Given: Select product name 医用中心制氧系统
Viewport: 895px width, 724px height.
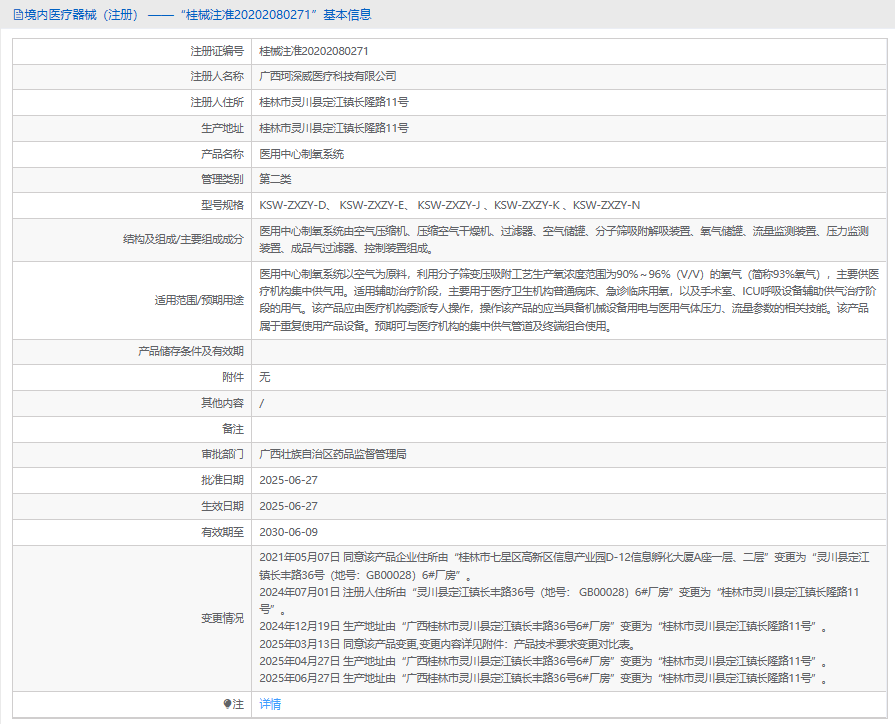Looking at the screenshot, I should [301, 154].
